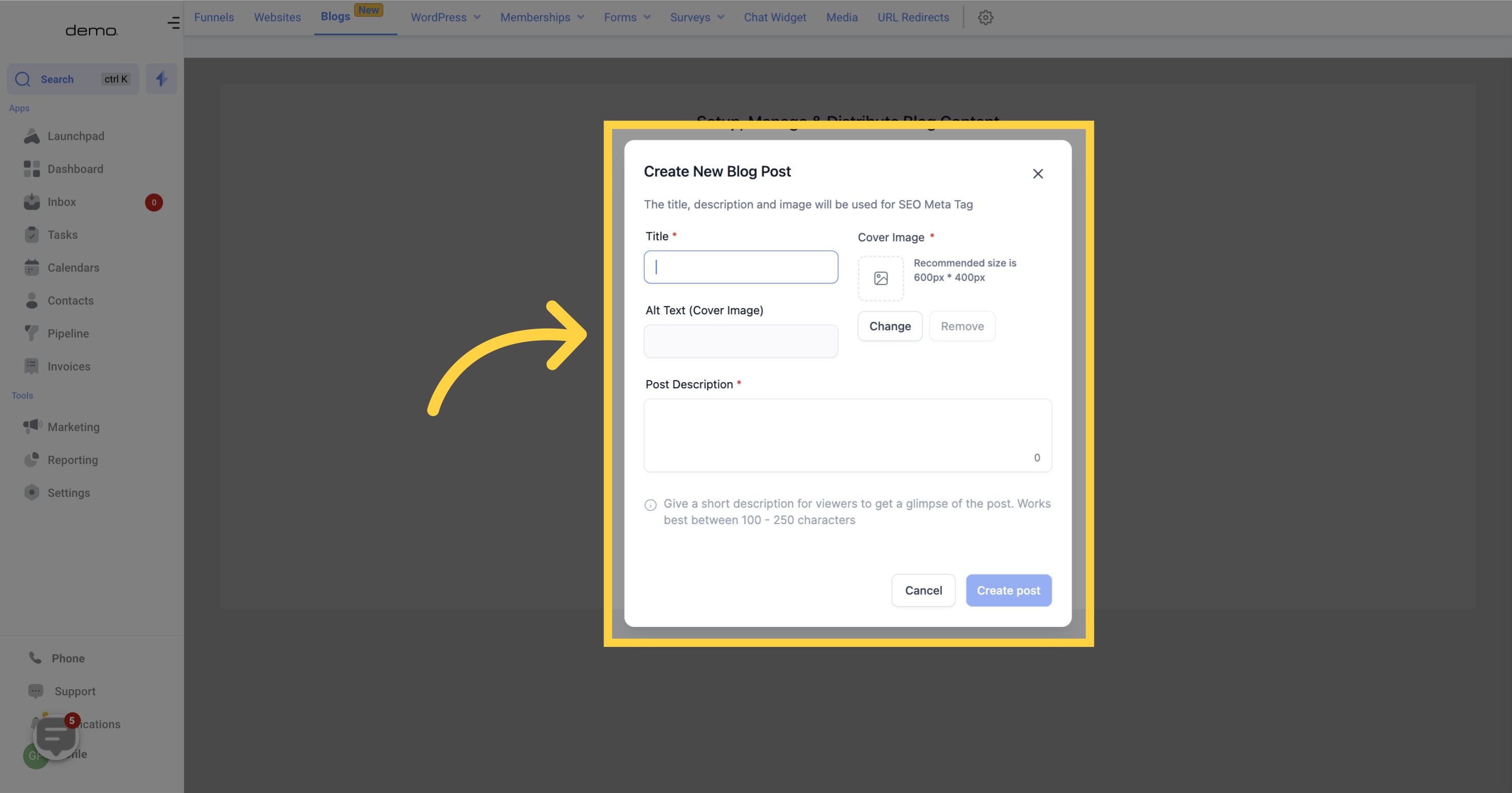Open the Funnels menu item
This screenshot has width=1512, height=793.
tap(213, 17)
